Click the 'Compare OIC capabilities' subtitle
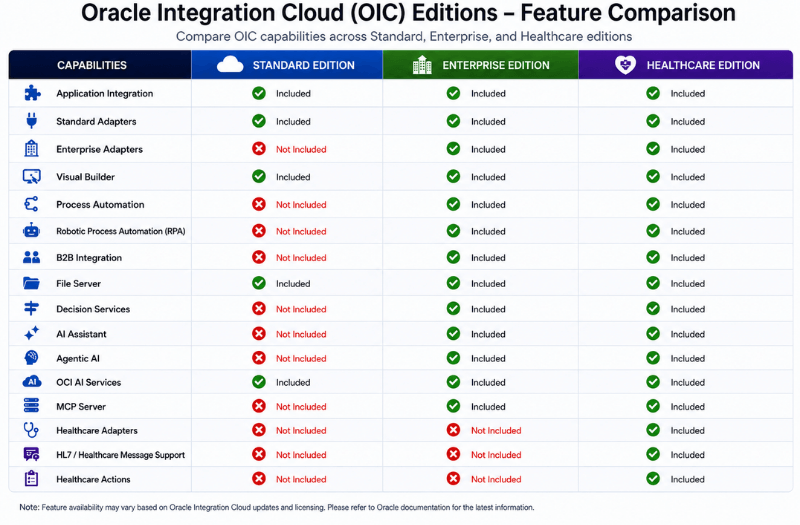This screenshot has width=800, height=525. click(404, 37)
